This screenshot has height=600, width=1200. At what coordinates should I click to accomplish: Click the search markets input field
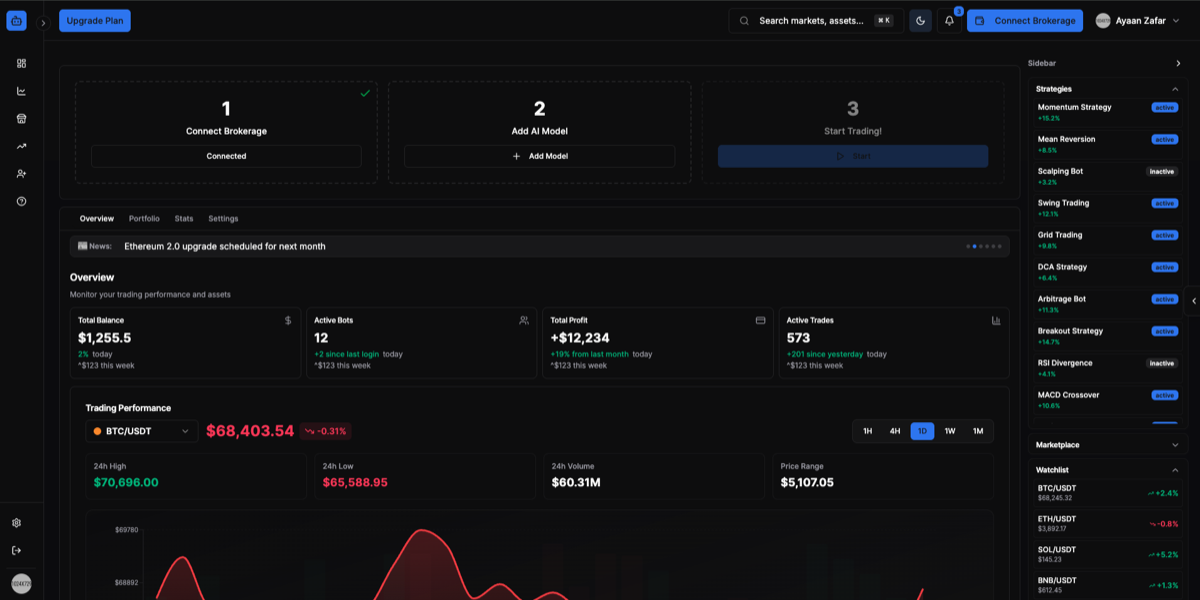click(x=815, y=19)
